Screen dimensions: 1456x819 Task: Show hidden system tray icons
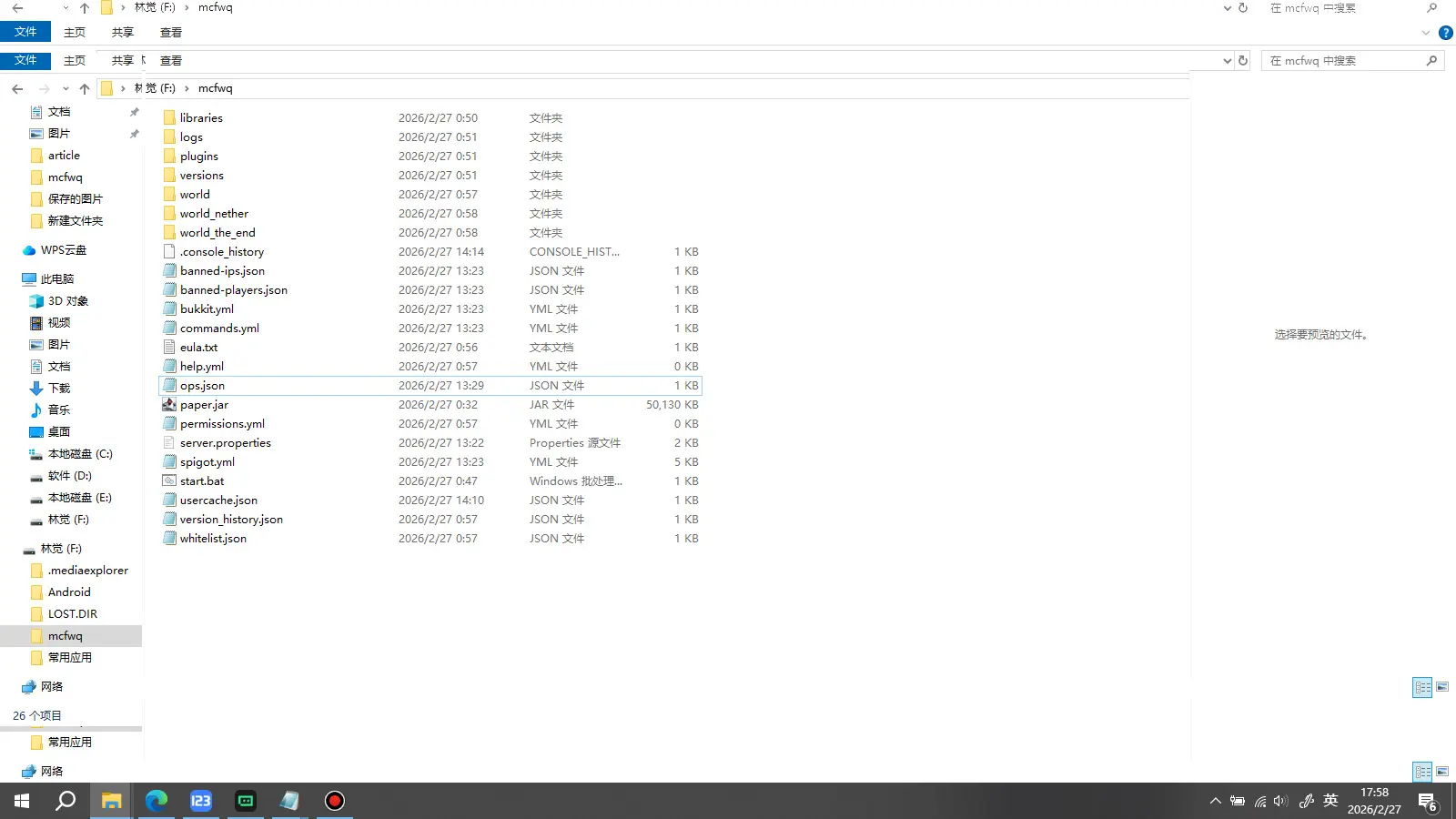(1215, 802)
